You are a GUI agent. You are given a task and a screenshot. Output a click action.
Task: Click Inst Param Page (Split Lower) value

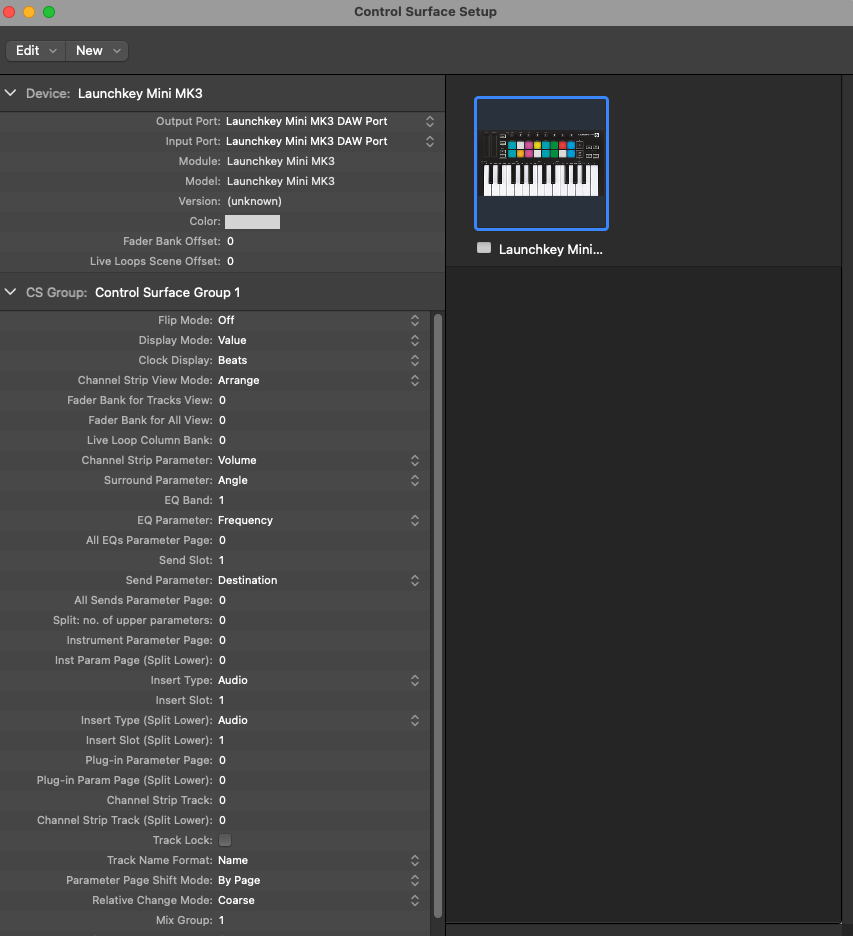(x=222, y=660)
